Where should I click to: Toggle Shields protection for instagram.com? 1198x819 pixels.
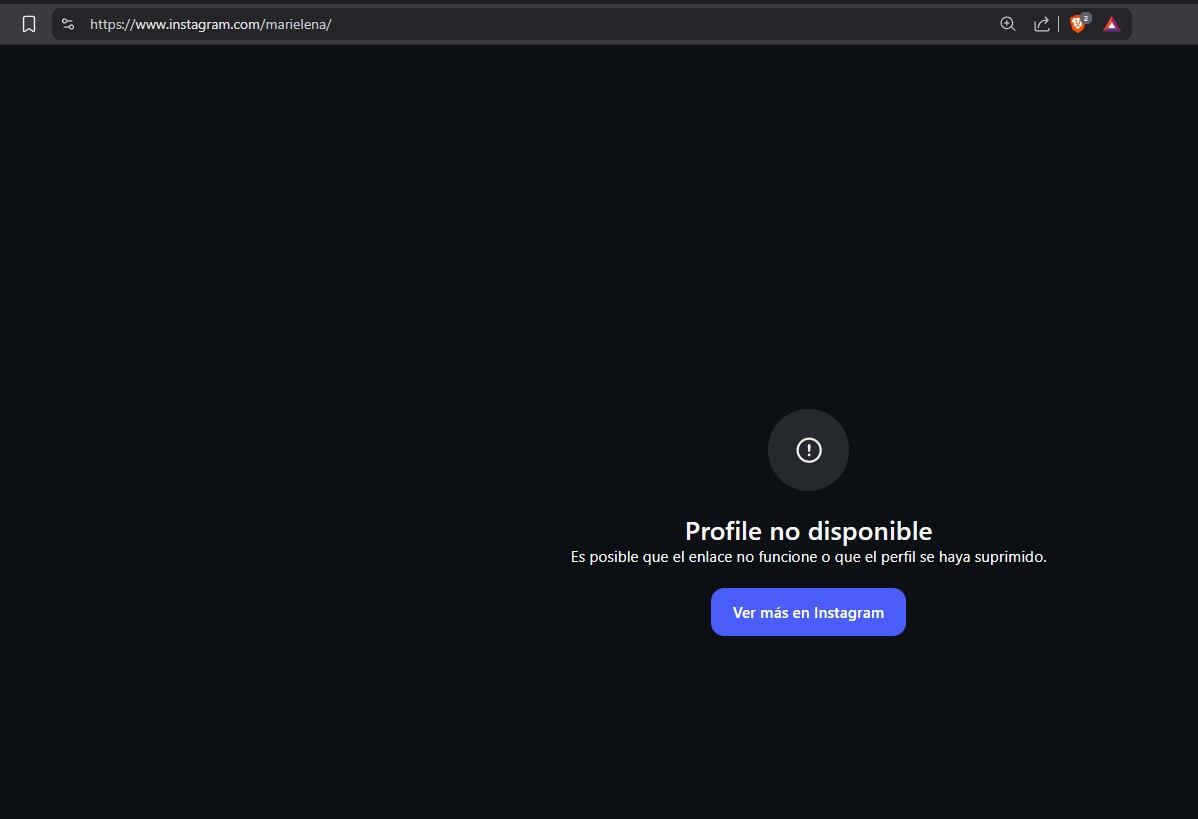[x=1077, y=23]
